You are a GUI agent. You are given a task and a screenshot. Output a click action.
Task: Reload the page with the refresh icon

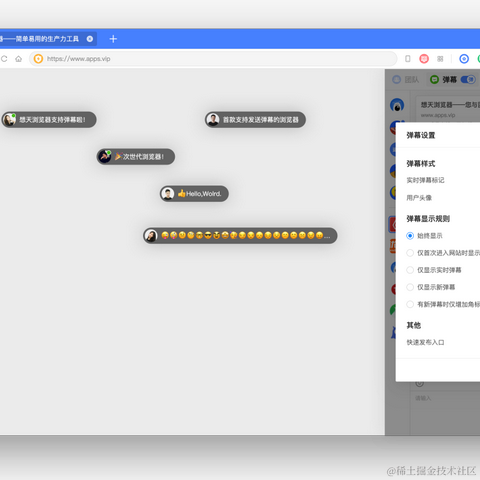(4, 59)
